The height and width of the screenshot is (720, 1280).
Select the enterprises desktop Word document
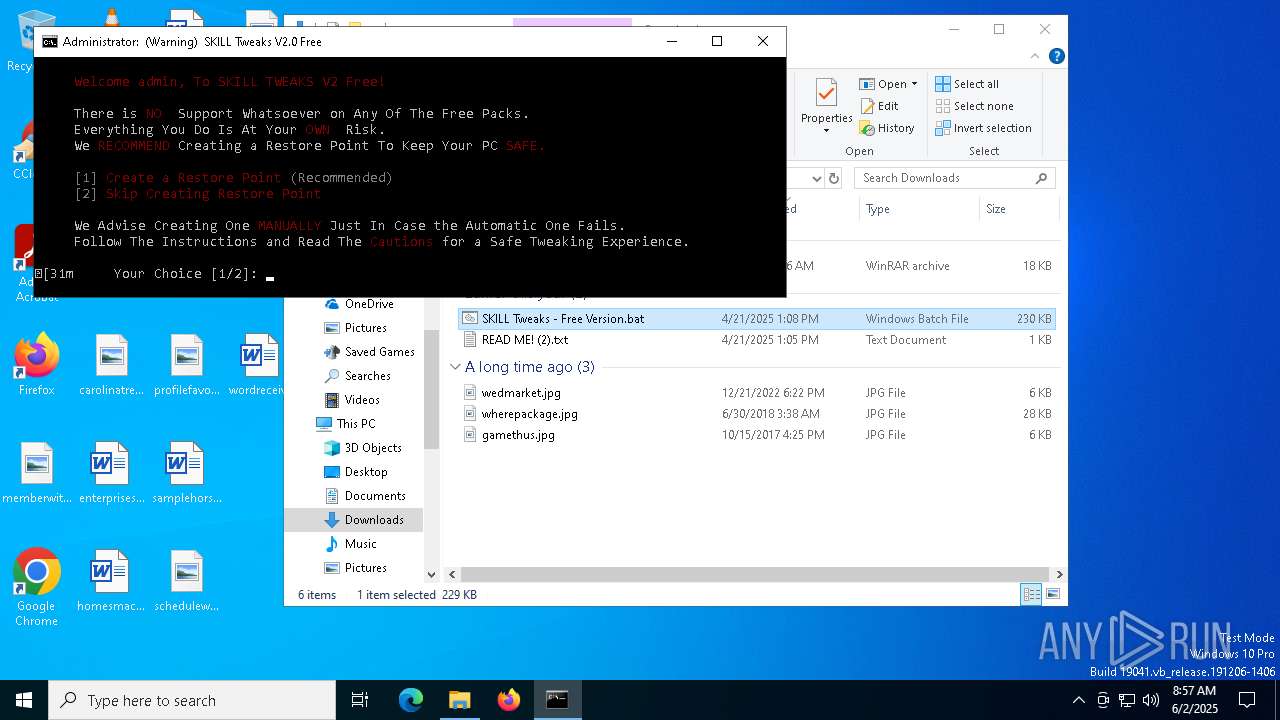[x=111, y=472]
